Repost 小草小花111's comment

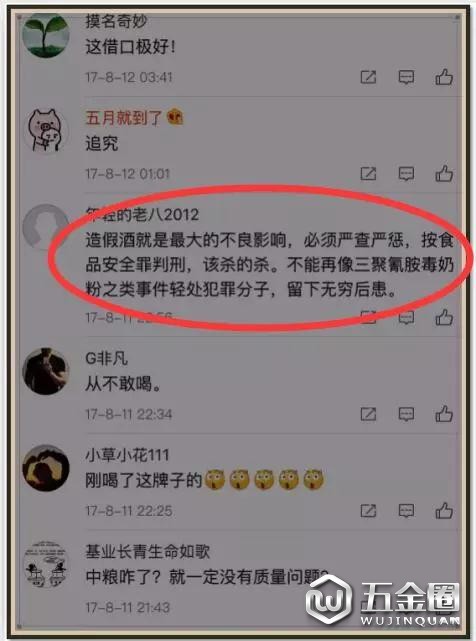pyautogui.click(x=368, y=511)
